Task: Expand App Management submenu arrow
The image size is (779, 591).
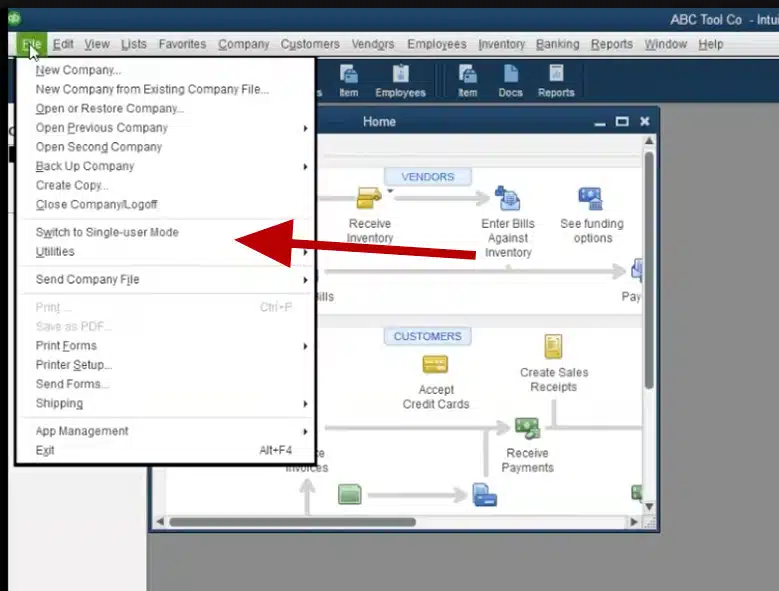Action: (306, 432)
